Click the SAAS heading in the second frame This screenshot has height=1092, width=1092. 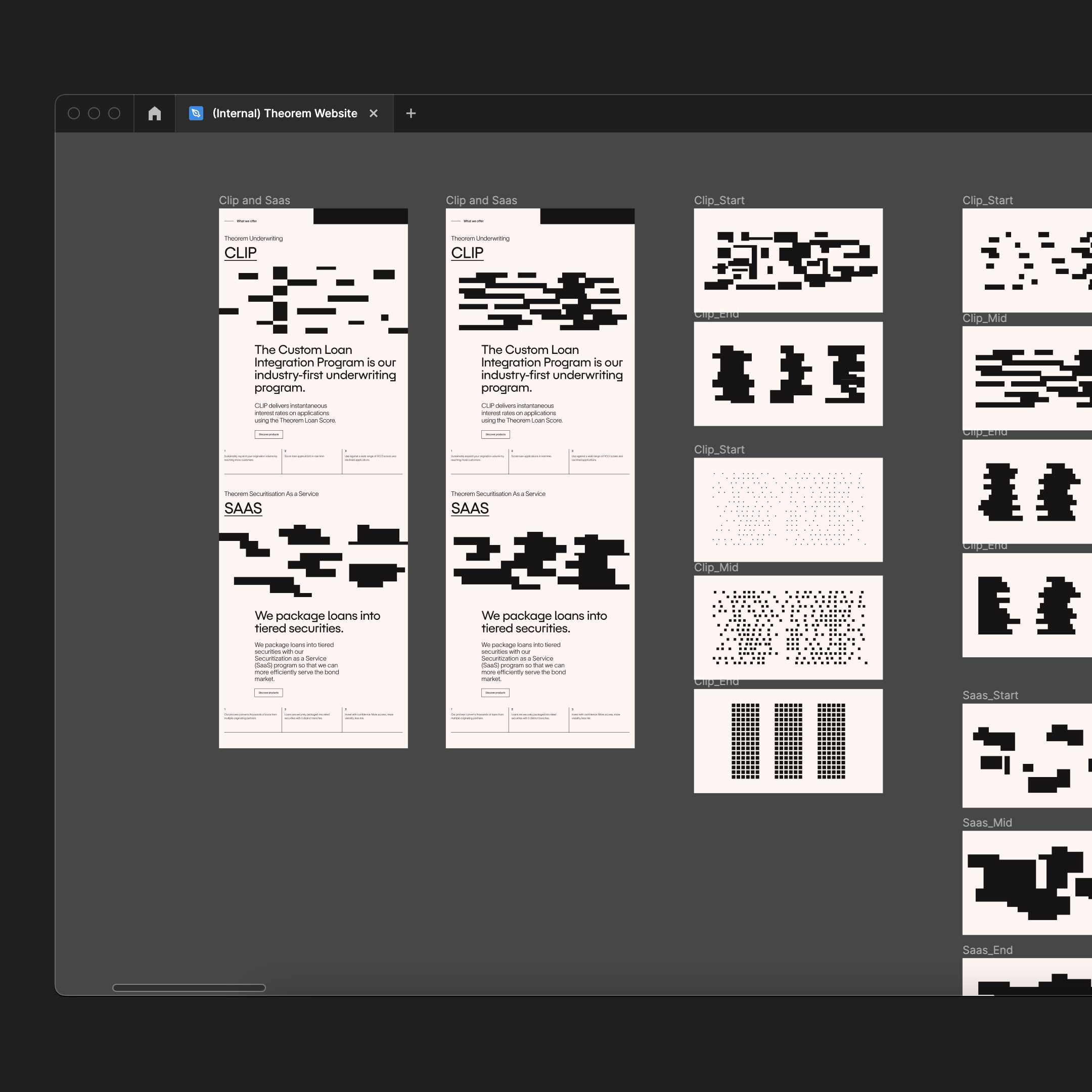pos(470,508)
